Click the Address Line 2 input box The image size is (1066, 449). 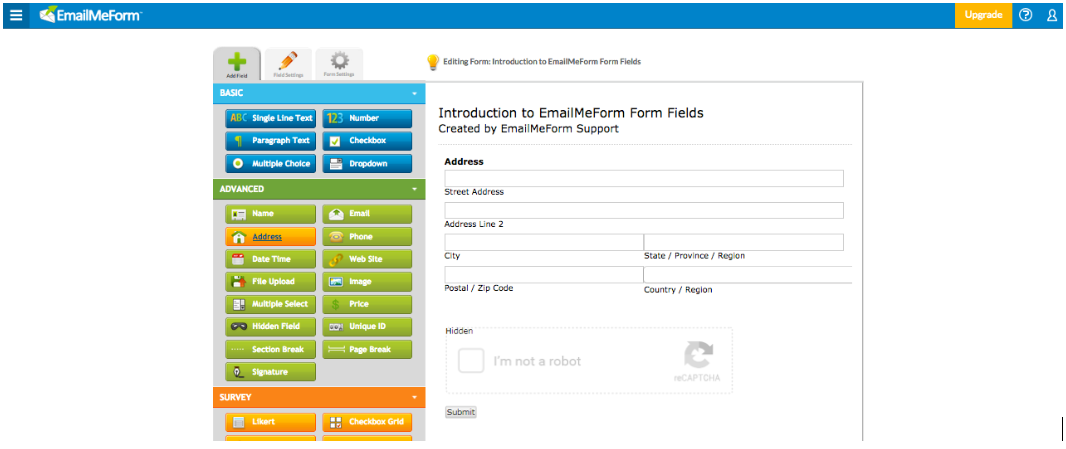point(644,210)
